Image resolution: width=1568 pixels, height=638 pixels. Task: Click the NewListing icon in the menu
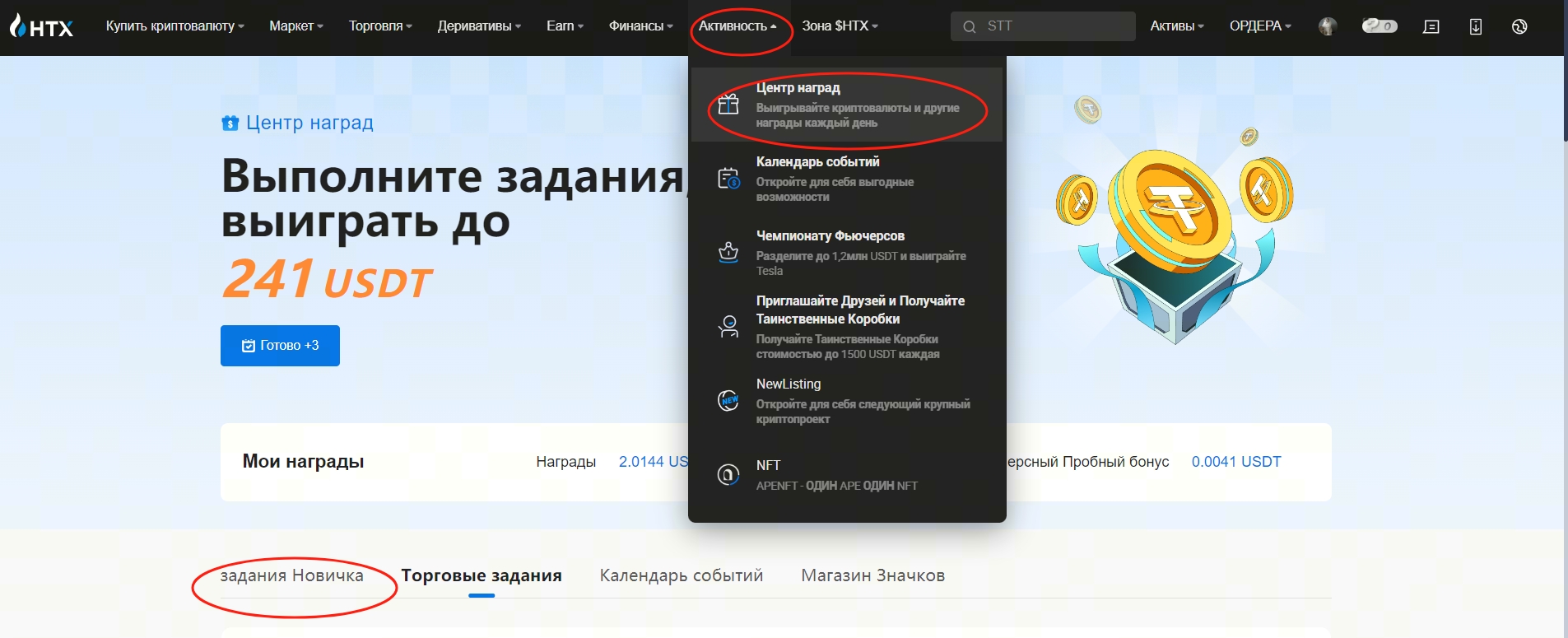tap(728, 401)
